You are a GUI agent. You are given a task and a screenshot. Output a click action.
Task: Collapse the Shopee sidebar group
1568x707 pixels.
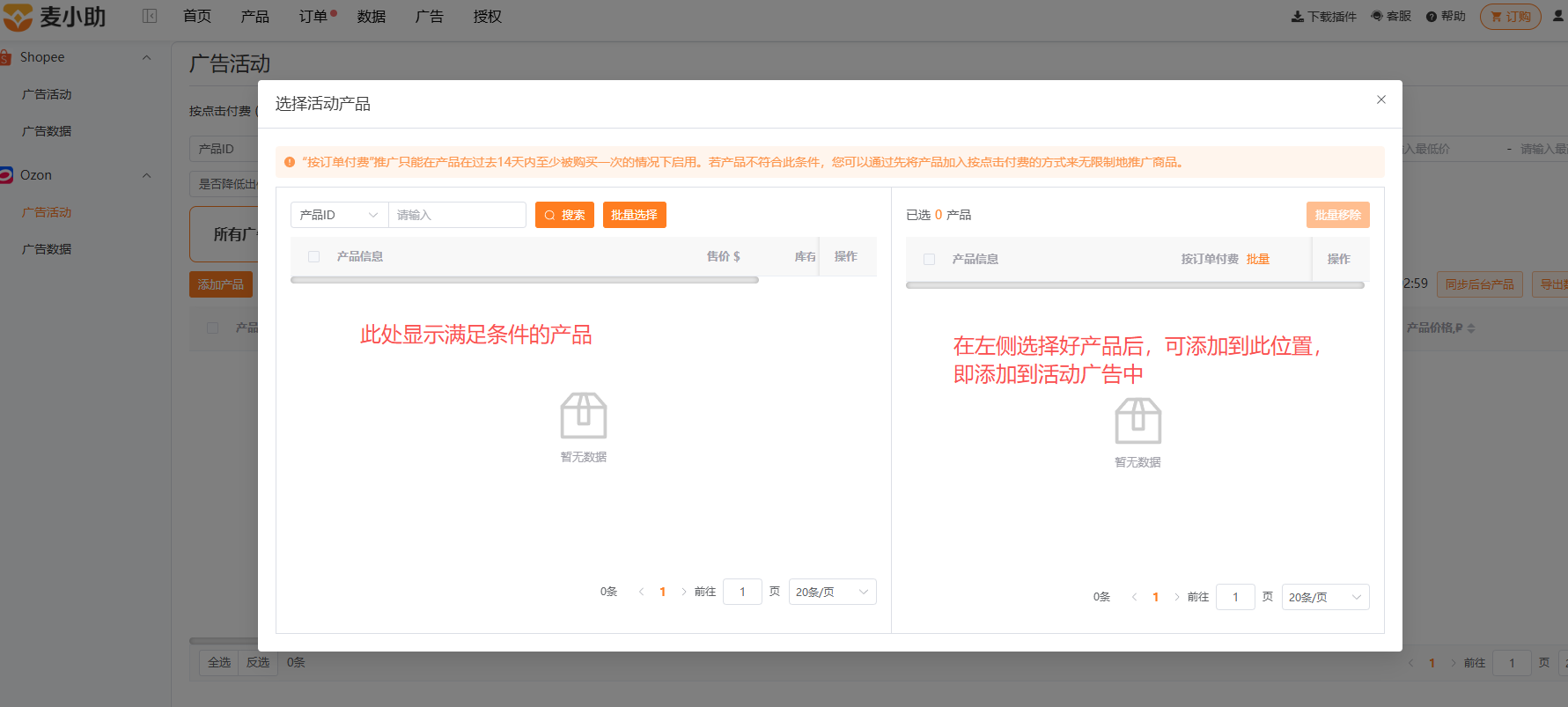click(147, 57)
